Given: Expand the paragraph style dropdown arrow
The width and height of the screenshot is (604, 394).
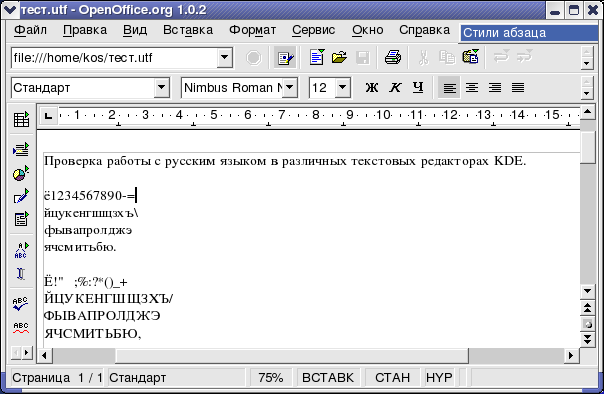Looking at the screenshot, I should (162, 88).
